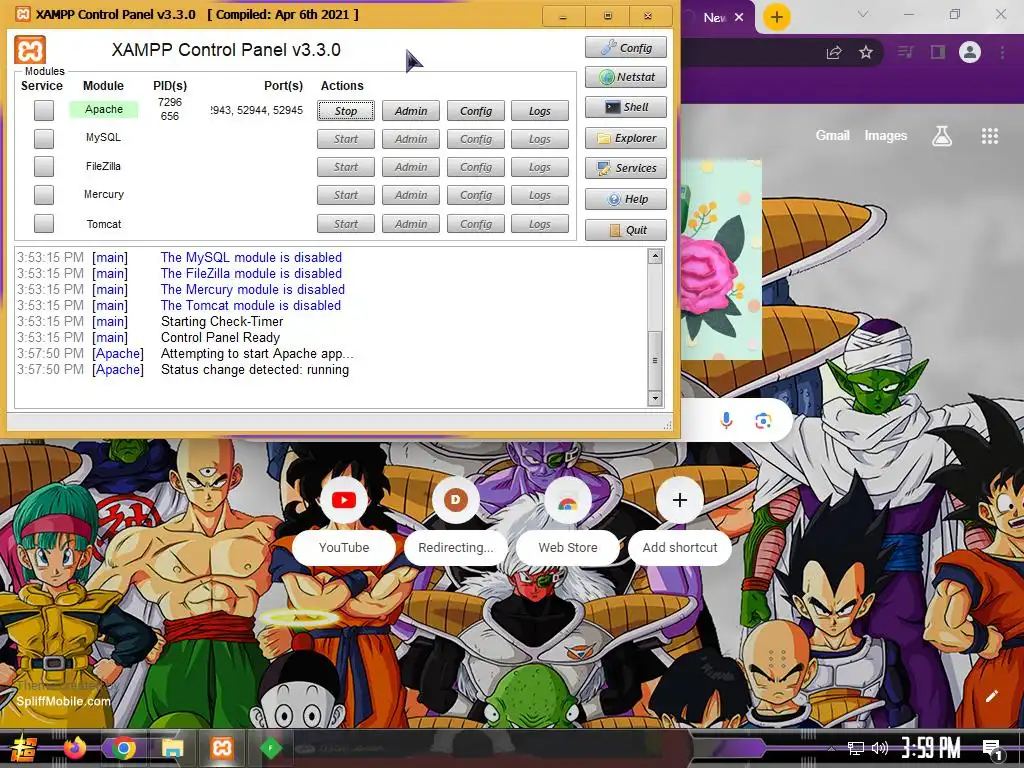Open Gmail link on New Tab page

(833, 135)
